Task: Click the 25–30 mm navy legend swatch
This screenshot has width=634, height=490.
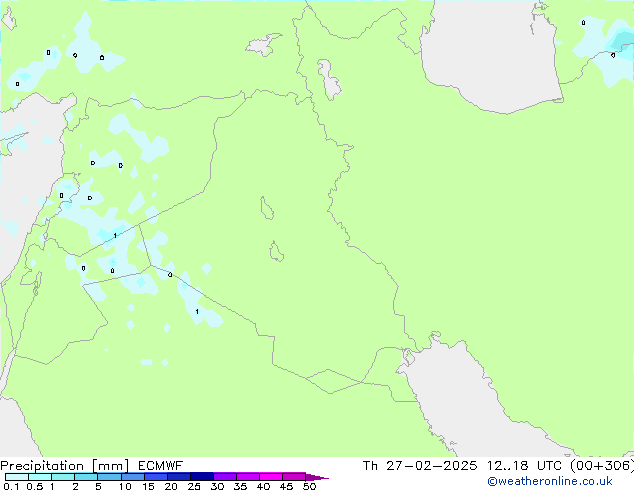Action: pos(201,477)
